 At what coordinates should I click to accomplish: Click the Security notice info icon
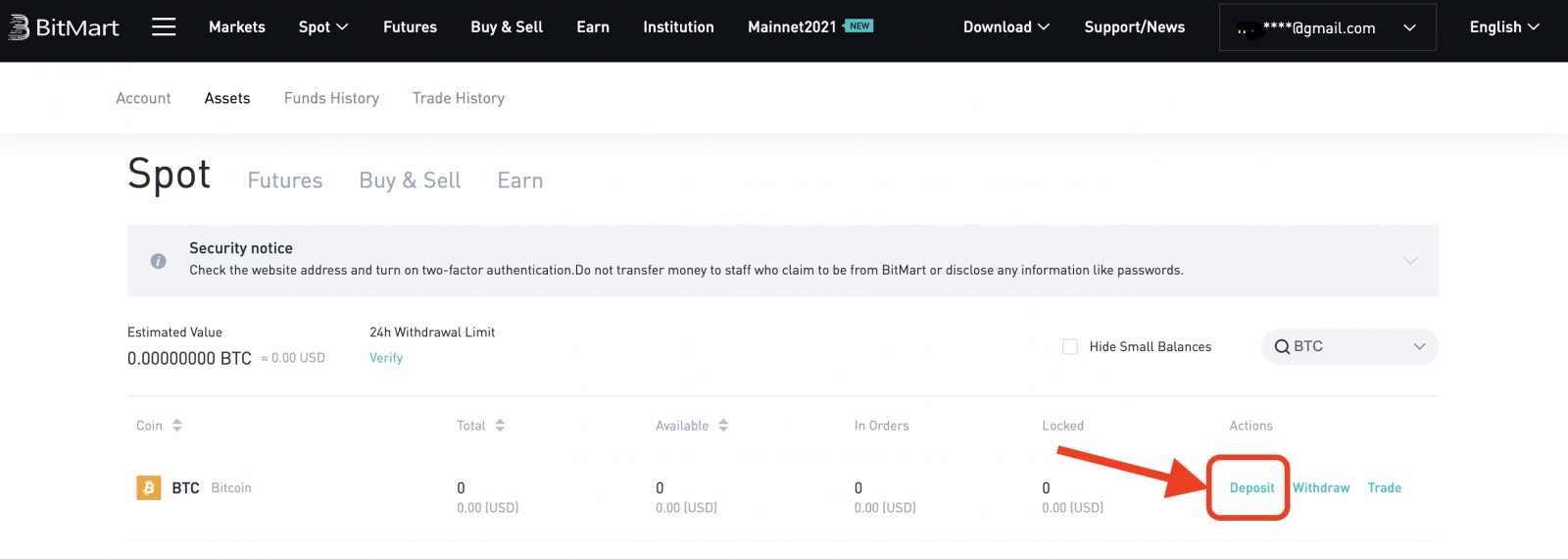158,261
